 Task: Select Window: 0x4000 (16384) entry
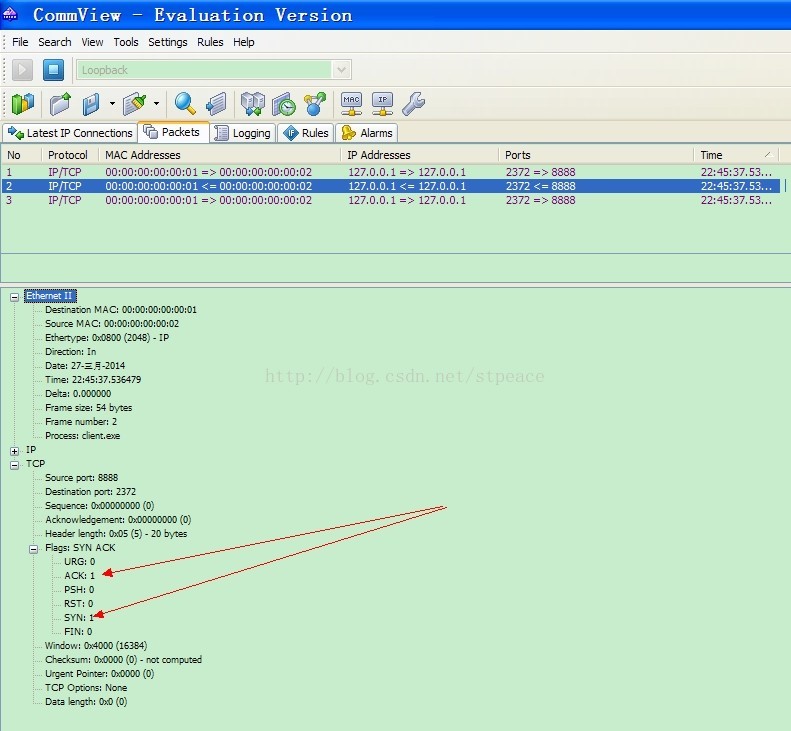pyautogui.click(x=96, y=646)
